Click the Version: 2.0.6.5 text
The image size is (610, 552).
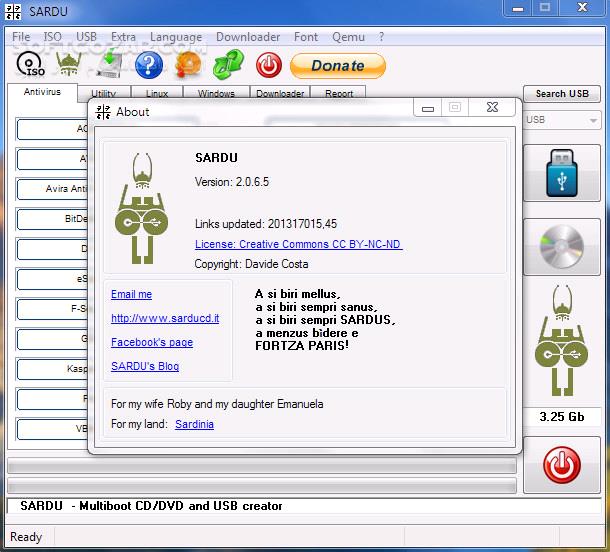click(232, 182)
